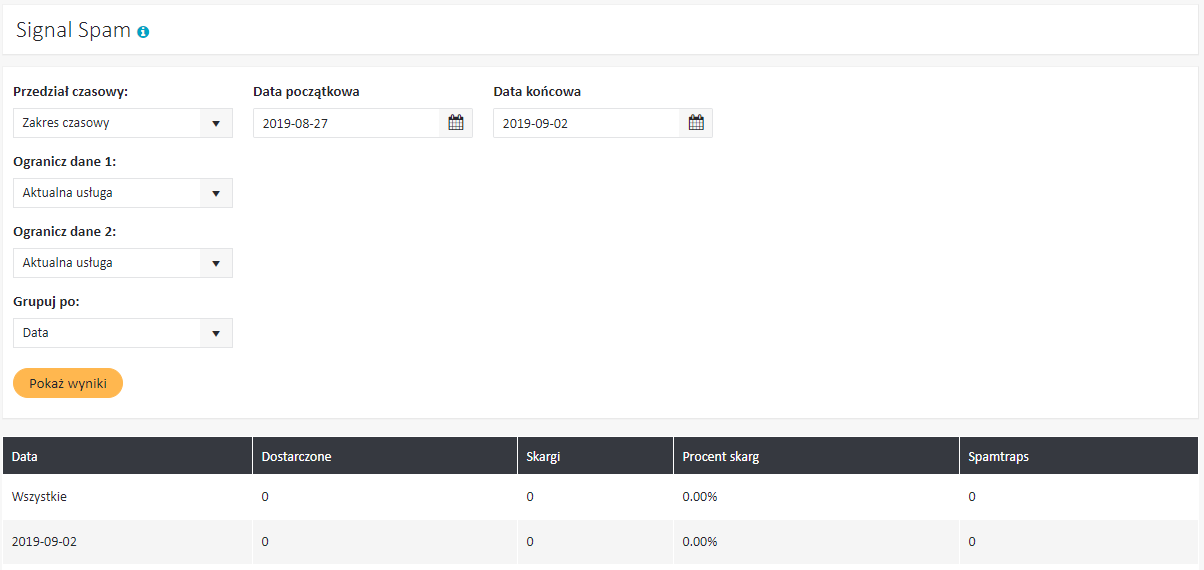Viewport: 1204px width, 570px height.
Task: Click the Signal Spam page title
Action: [74, 30]
